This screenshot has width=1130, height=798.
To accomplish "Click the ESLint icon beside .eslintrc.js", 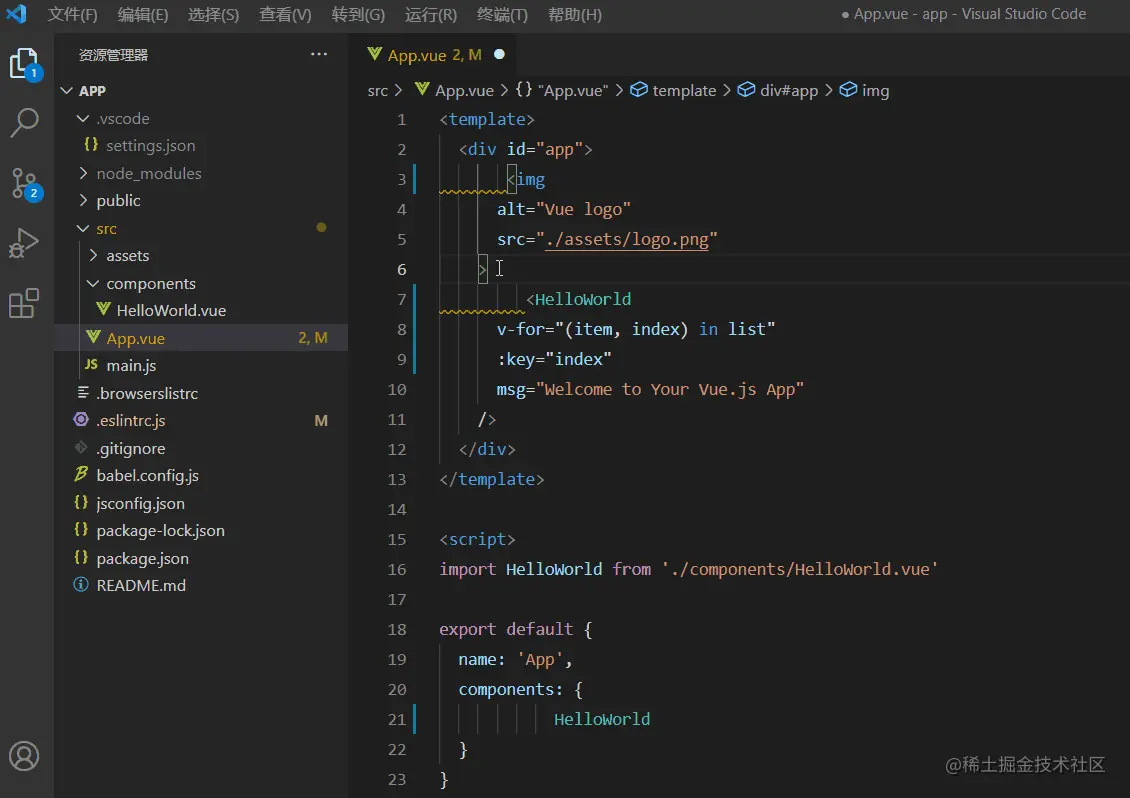I will coord(81,420).
